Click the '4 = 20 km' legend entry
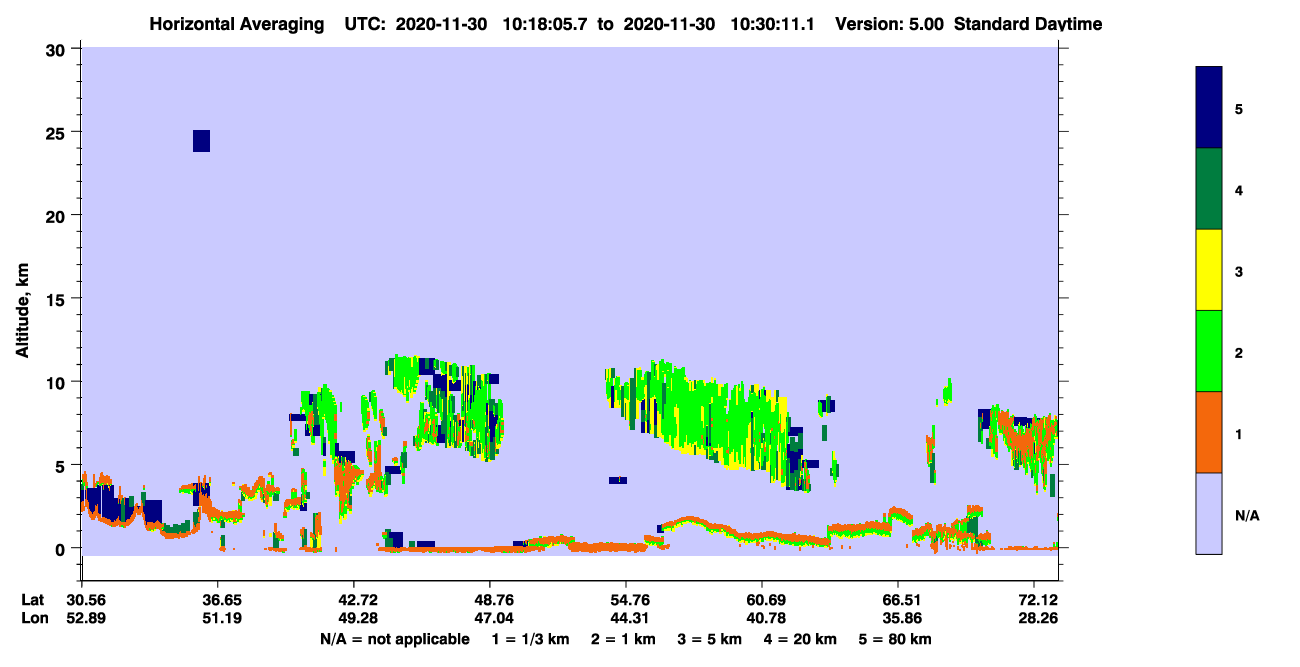The height and width of the screenshot is (667, 1300). point(801,639)
